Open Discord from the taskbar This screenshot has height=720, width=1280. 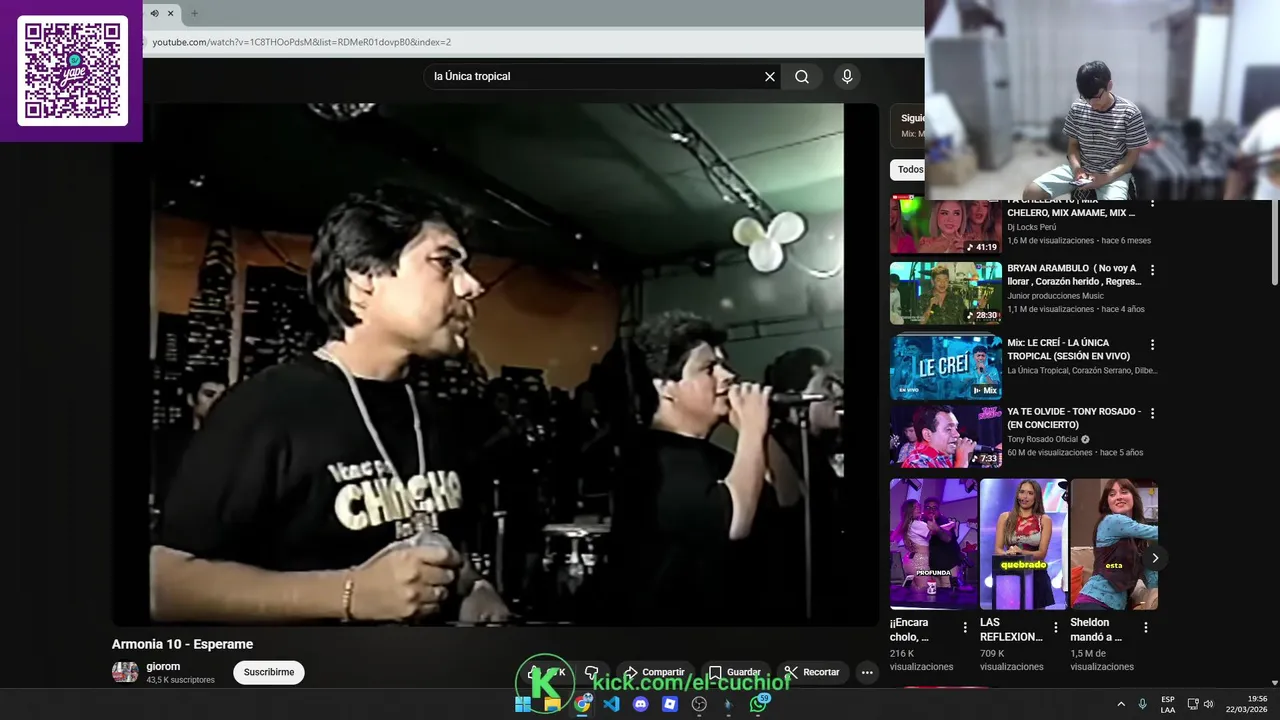pyautogui.click(x=641, y=704)
